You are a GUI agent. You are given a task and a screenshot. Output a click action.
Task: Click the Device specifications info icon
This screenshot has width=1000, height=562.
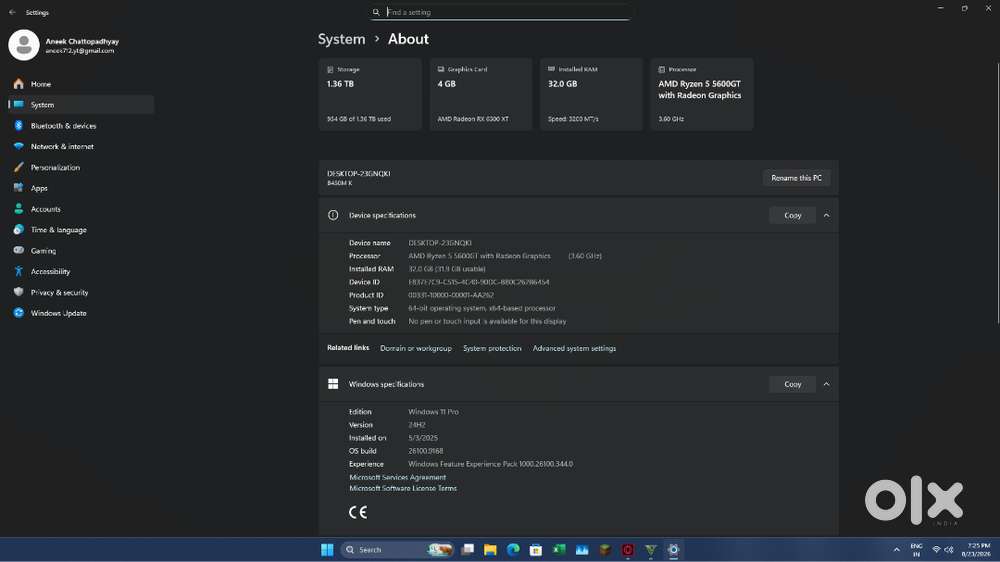tap(333, 215)
